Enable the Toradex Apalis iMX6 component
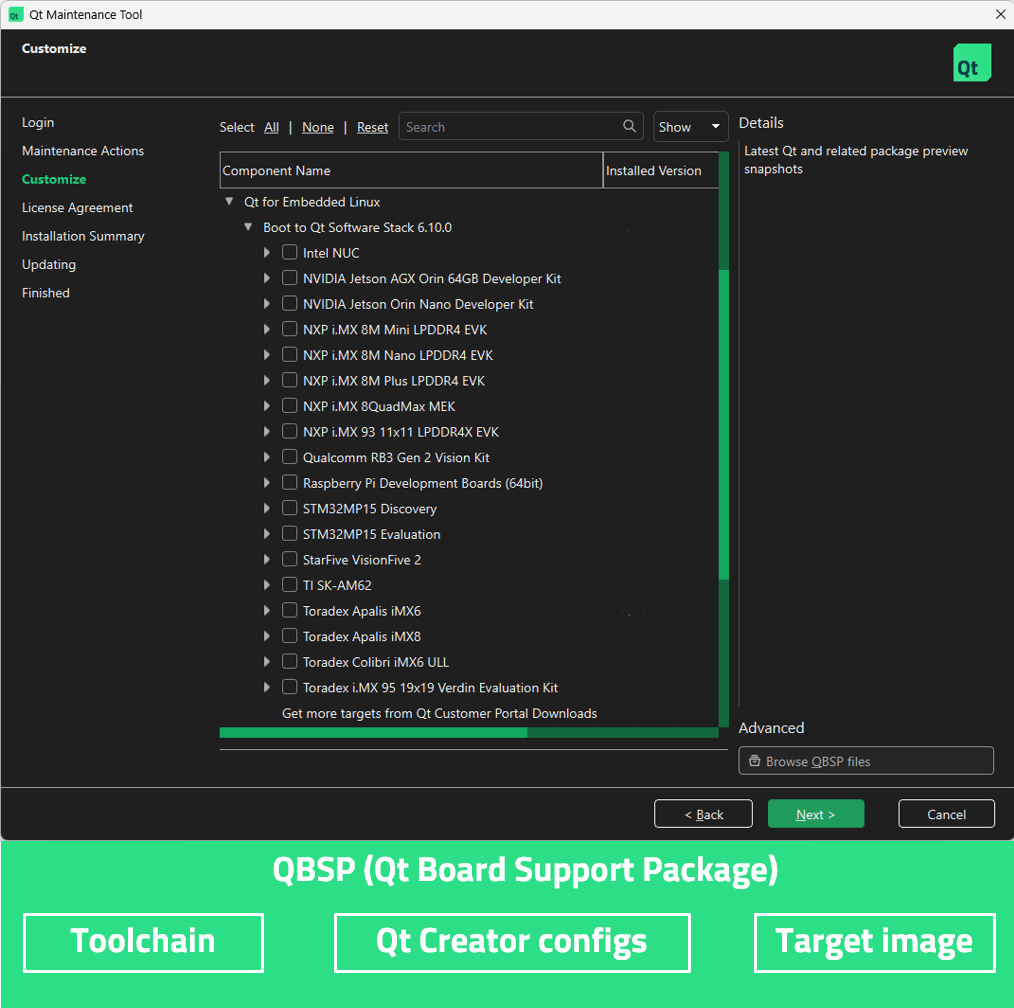Viewport: 1014px width, 1008px height. point(289,610)
